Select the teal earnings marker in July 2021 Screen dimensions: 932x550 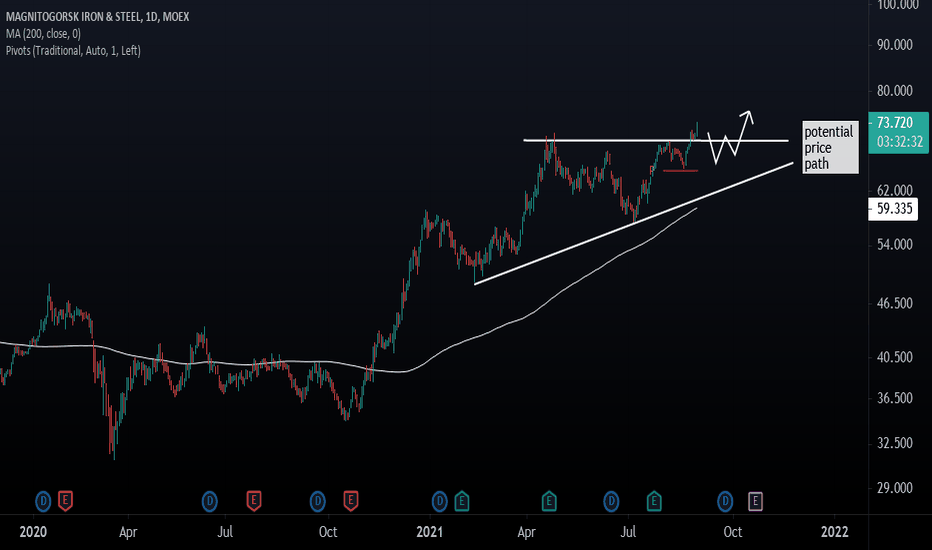pyautogui.click(x=654, y=501)
